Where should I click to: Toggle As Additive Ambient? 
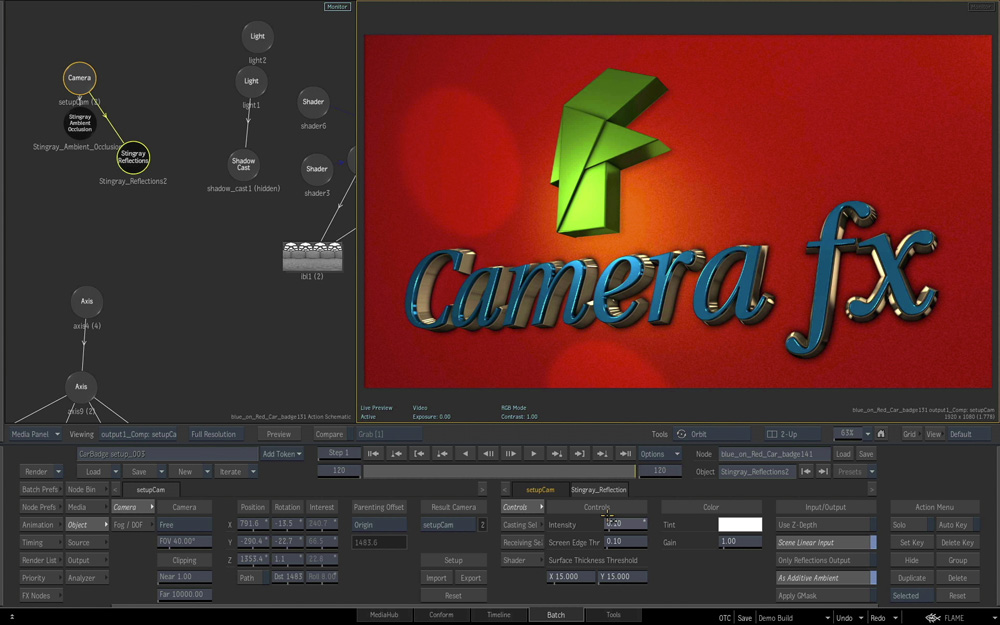click(x=826, y=578)
